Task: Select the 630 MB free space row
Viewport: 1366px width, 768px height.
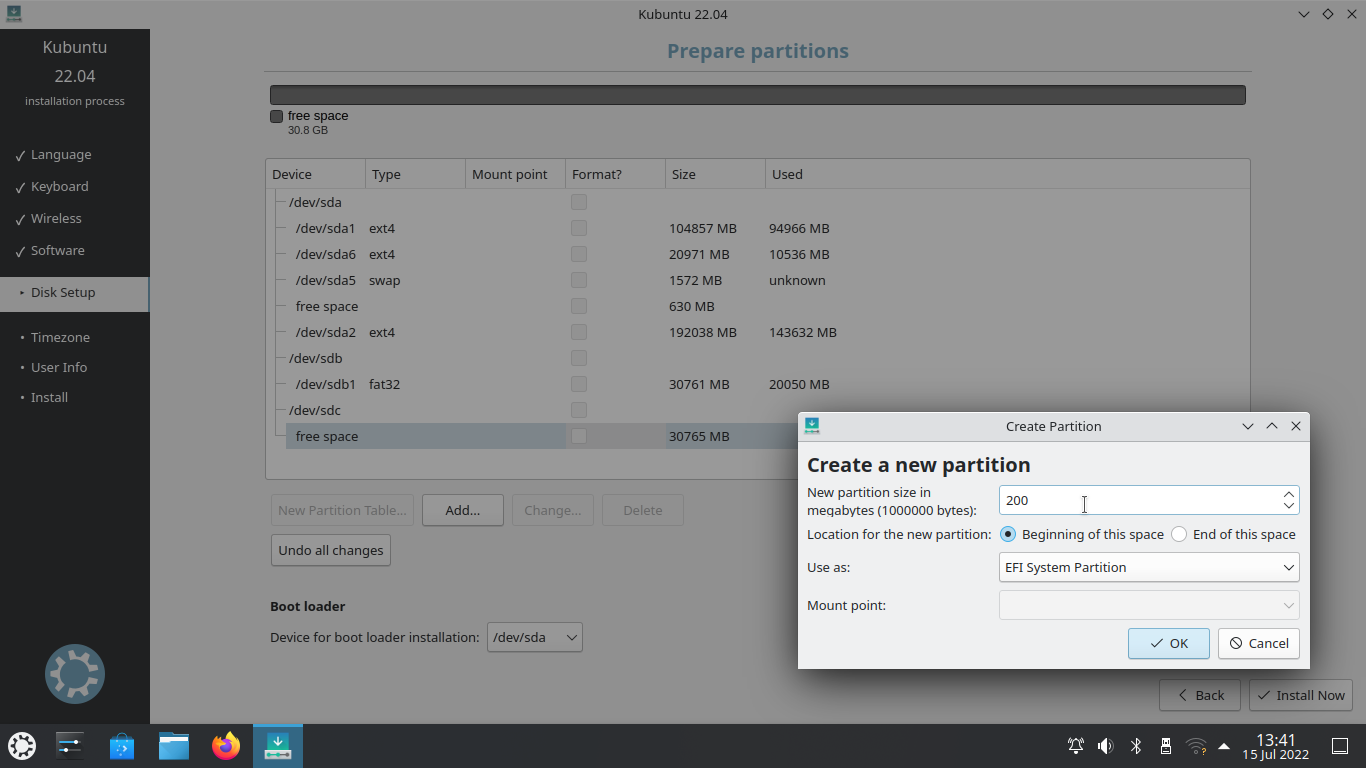Action: [757, 306]
